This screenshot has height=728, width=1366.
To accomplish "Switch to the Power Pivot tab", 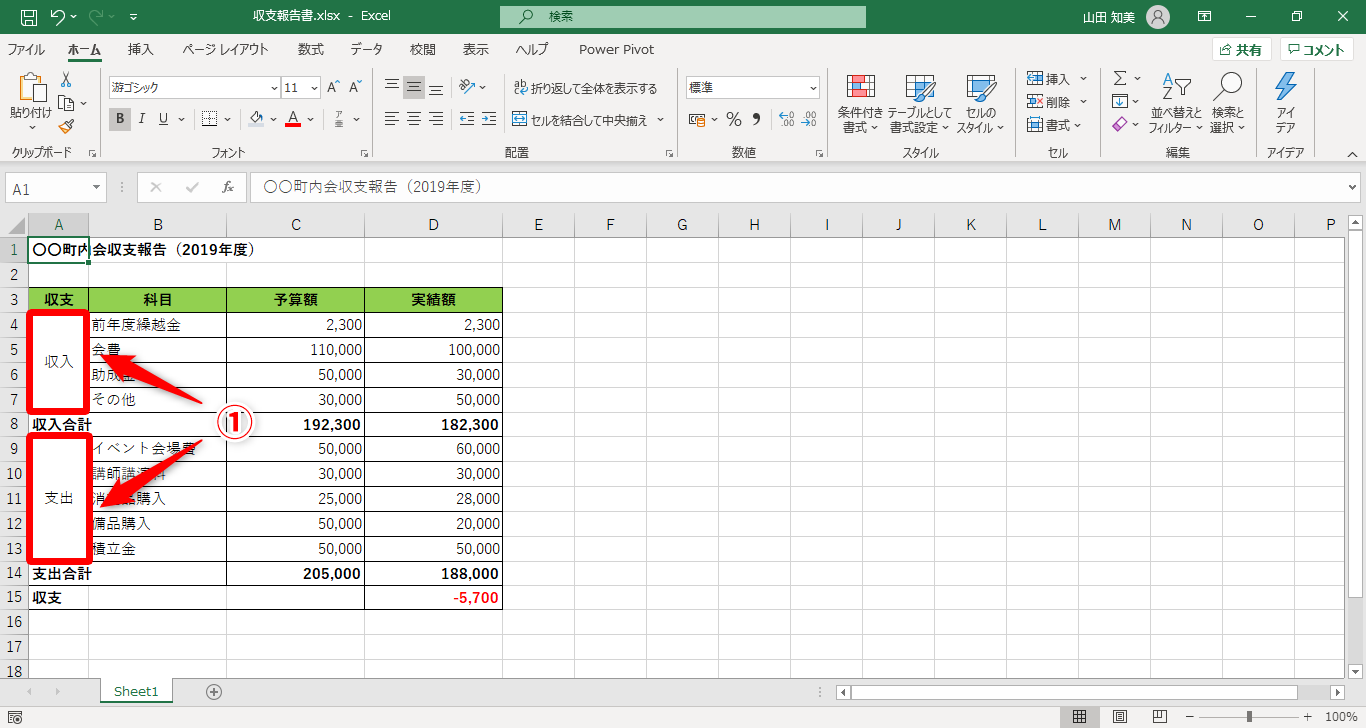I will 616,49.
